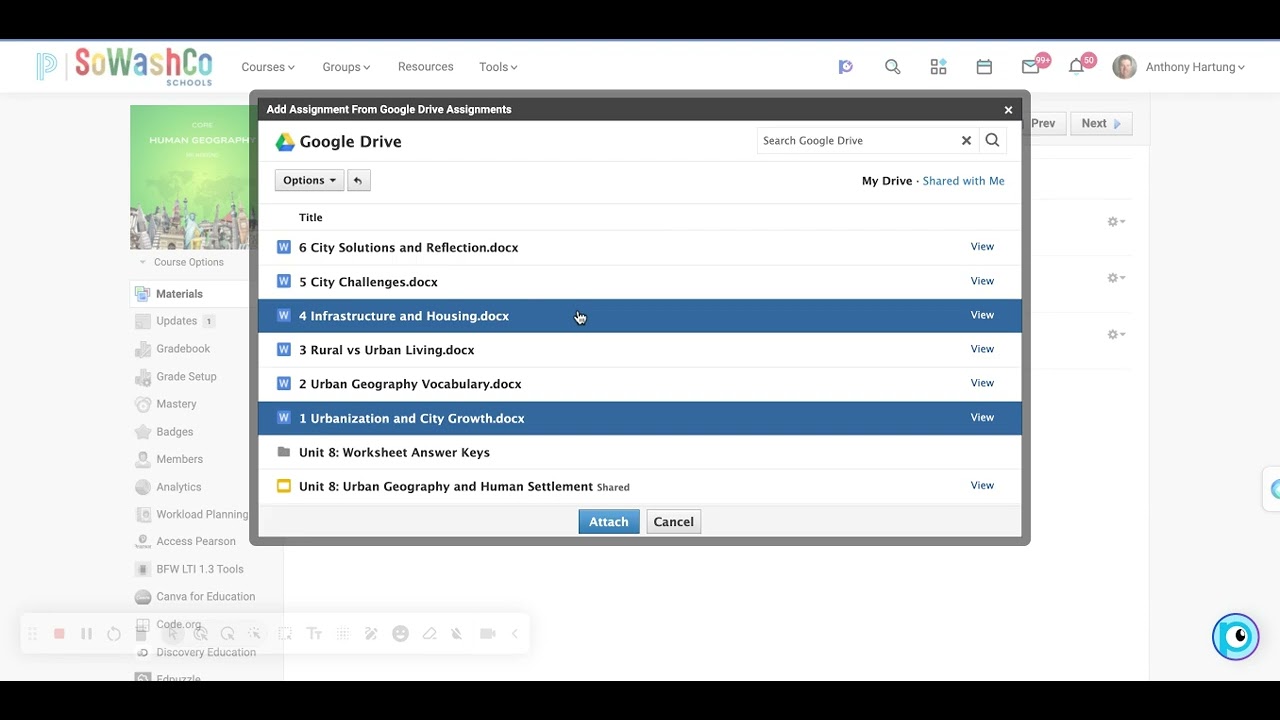Expand the Courses menu

pos(268,67)
